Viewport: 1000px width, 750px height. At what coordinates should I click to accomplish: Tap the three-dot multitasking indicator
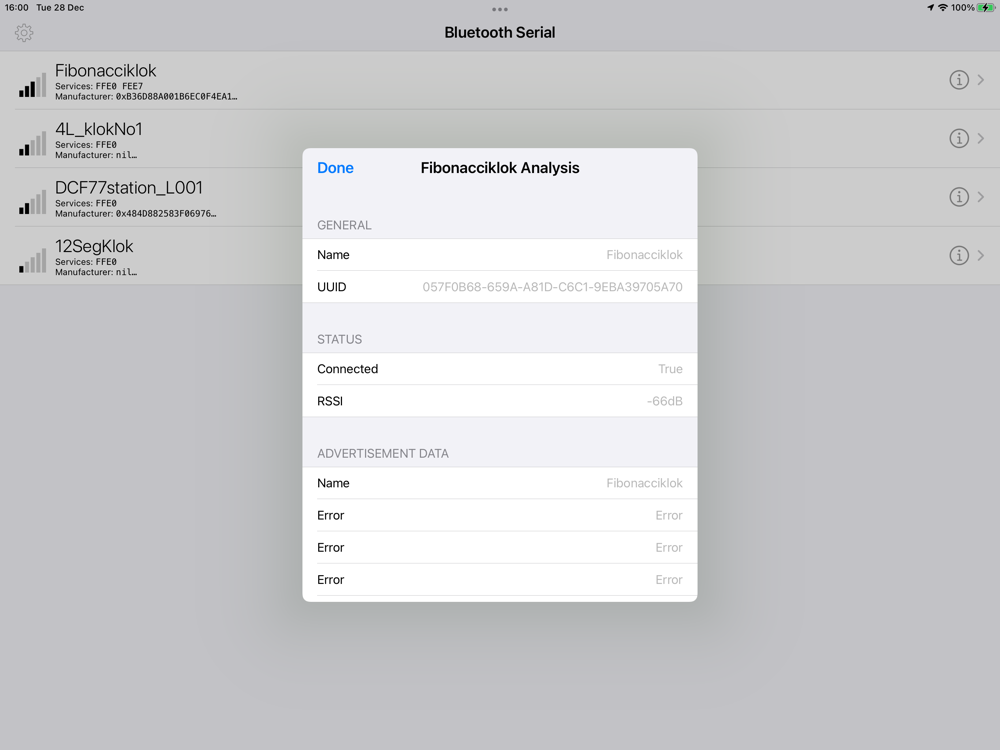coord(500,9)
